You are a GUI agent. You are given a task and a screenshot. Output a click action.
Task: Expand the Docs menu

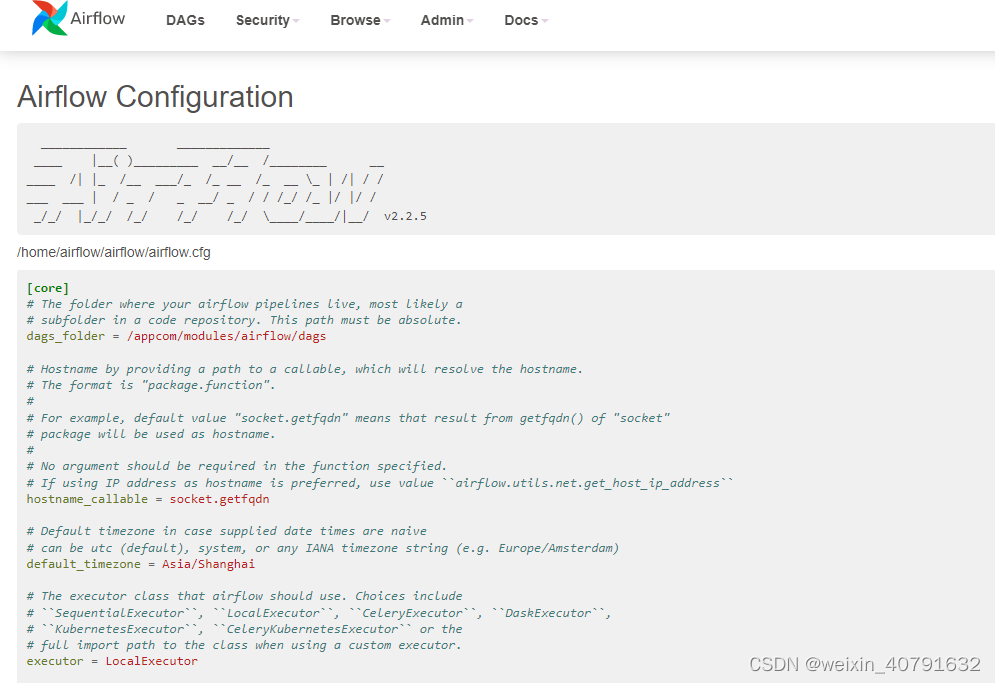(x=525, y=20)
